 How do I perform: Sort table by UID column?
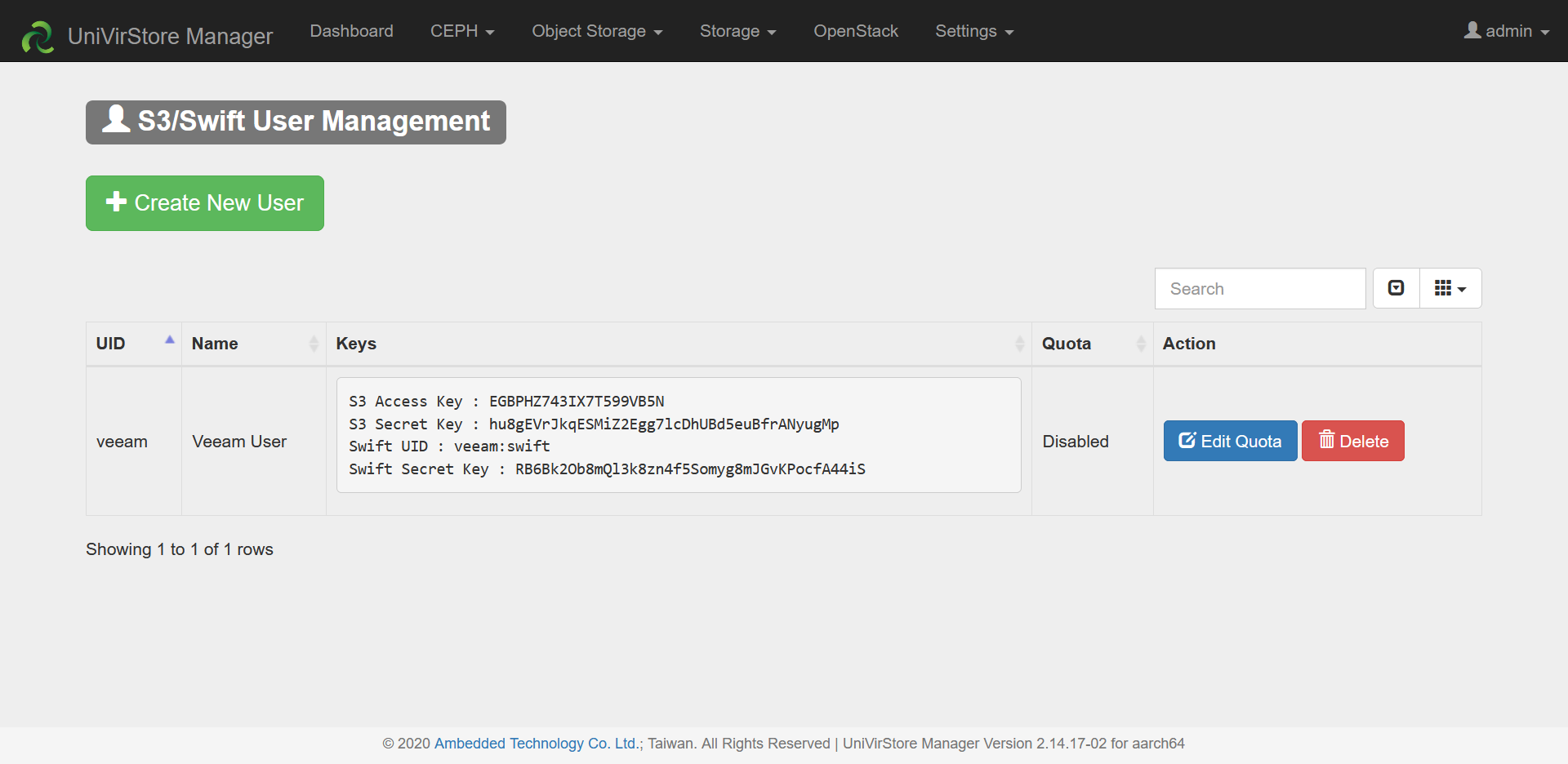click(x=134, y=344)
